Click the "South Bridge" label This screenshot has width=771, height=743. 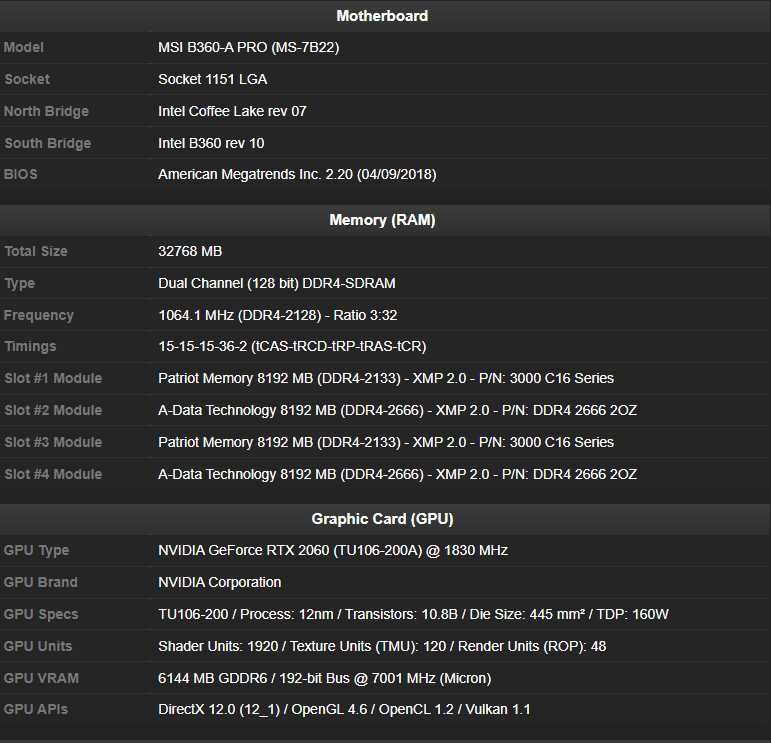tap(47, 144)
